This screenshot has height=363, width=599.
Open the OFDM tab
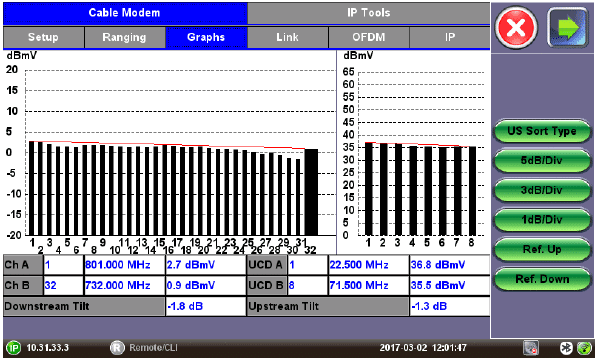click(369, 37)
